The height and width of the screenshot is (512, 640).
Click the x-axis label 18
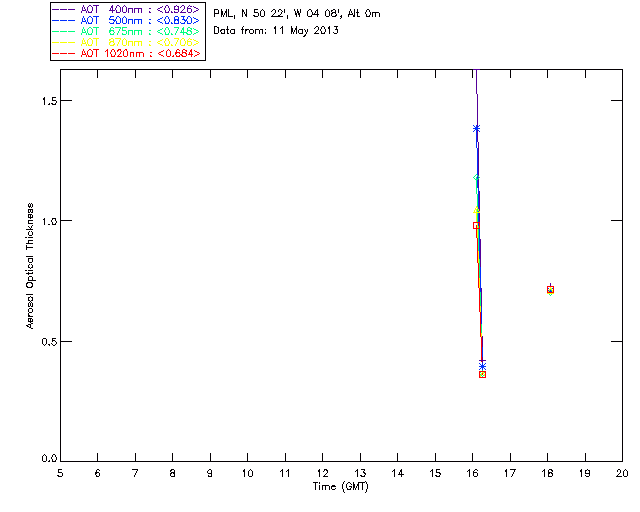point(547,473)
